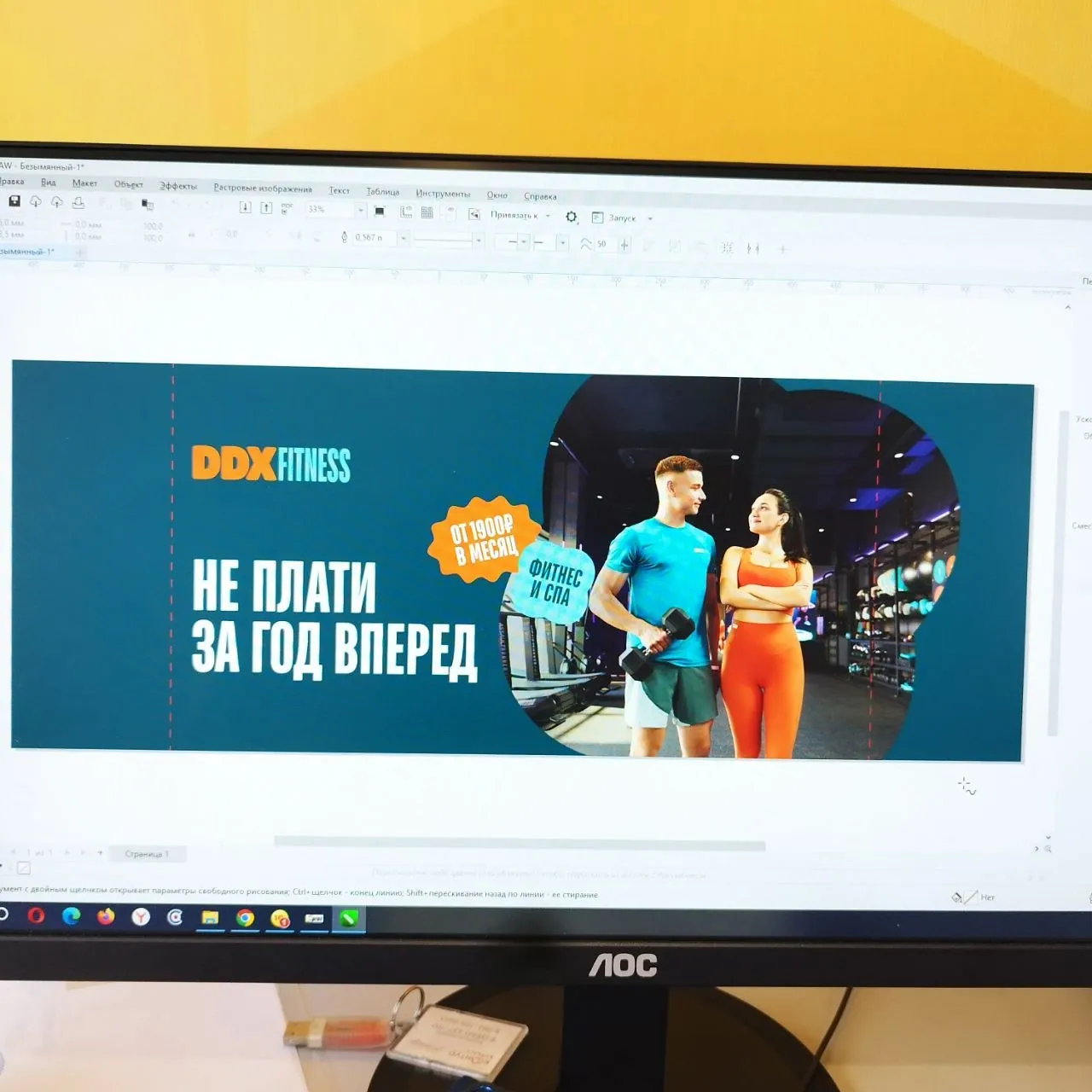The image size is (1092, 1092).
Task: Open the Окно menu
Action: 497,195
